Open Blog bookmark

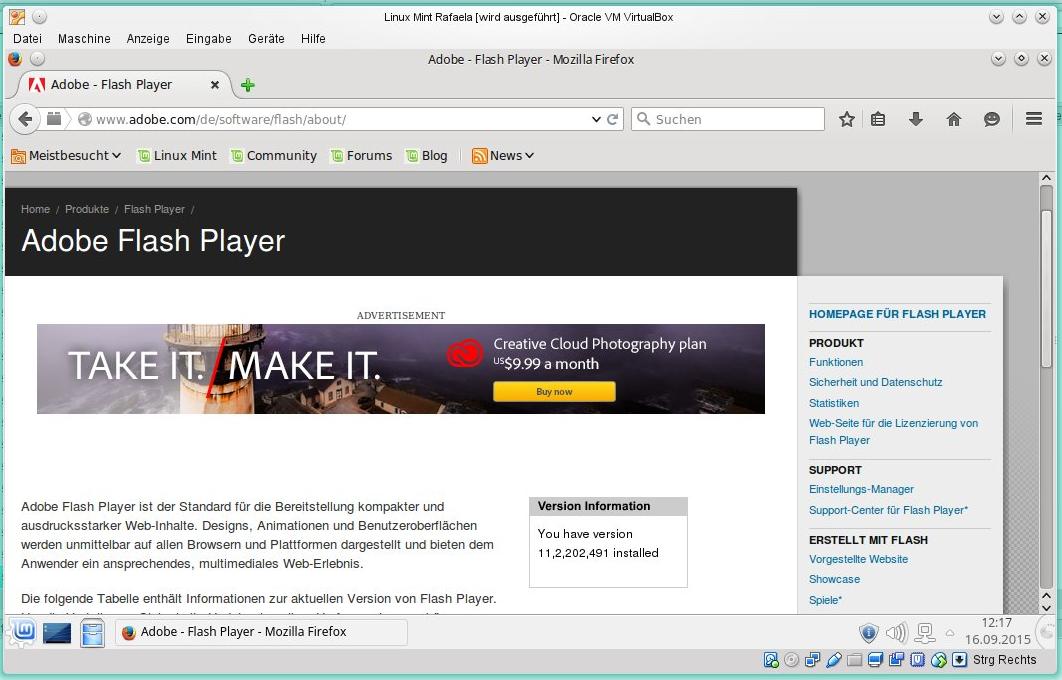(427, 156)
